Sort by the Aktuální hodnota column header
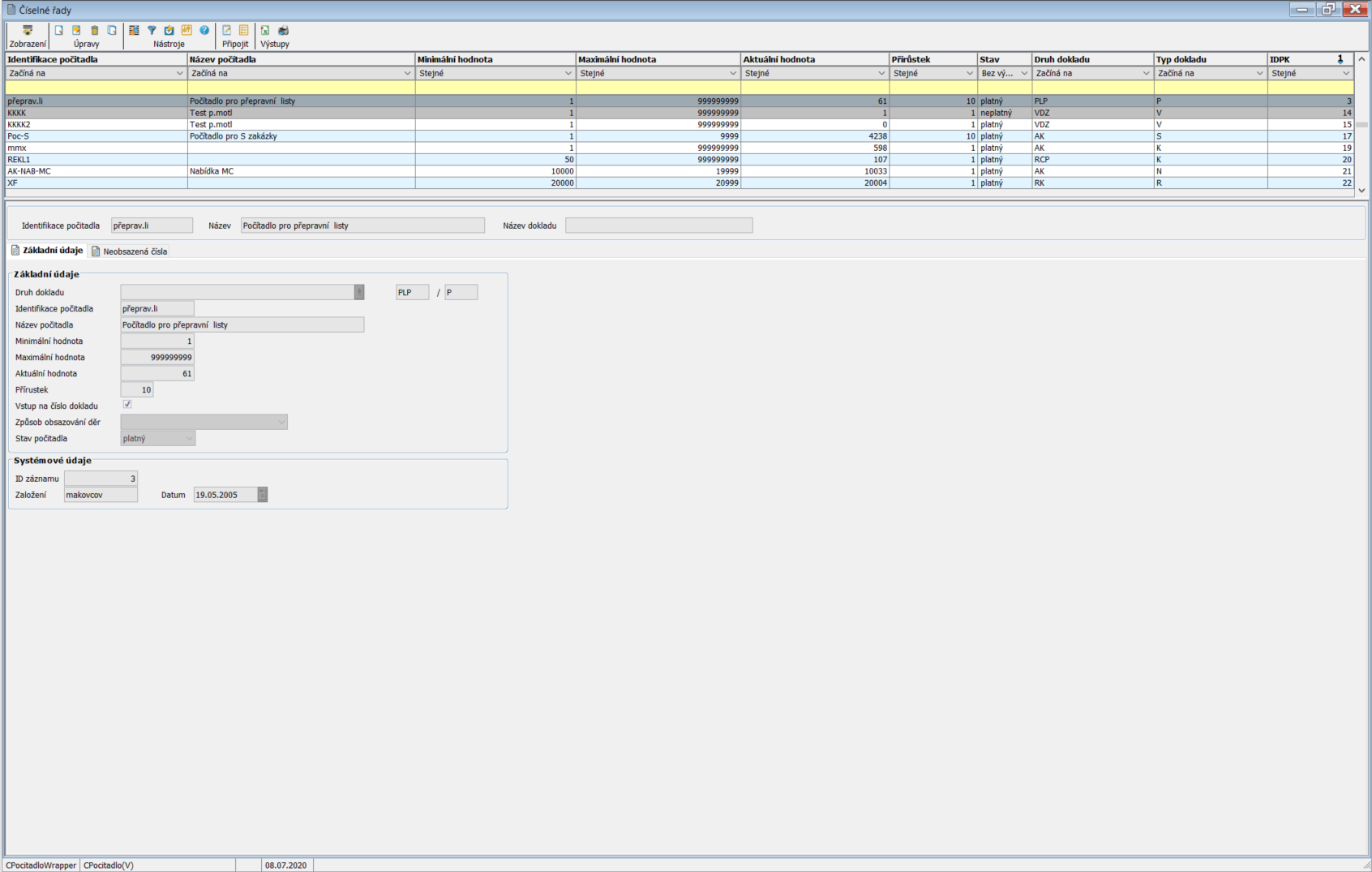 814,59
